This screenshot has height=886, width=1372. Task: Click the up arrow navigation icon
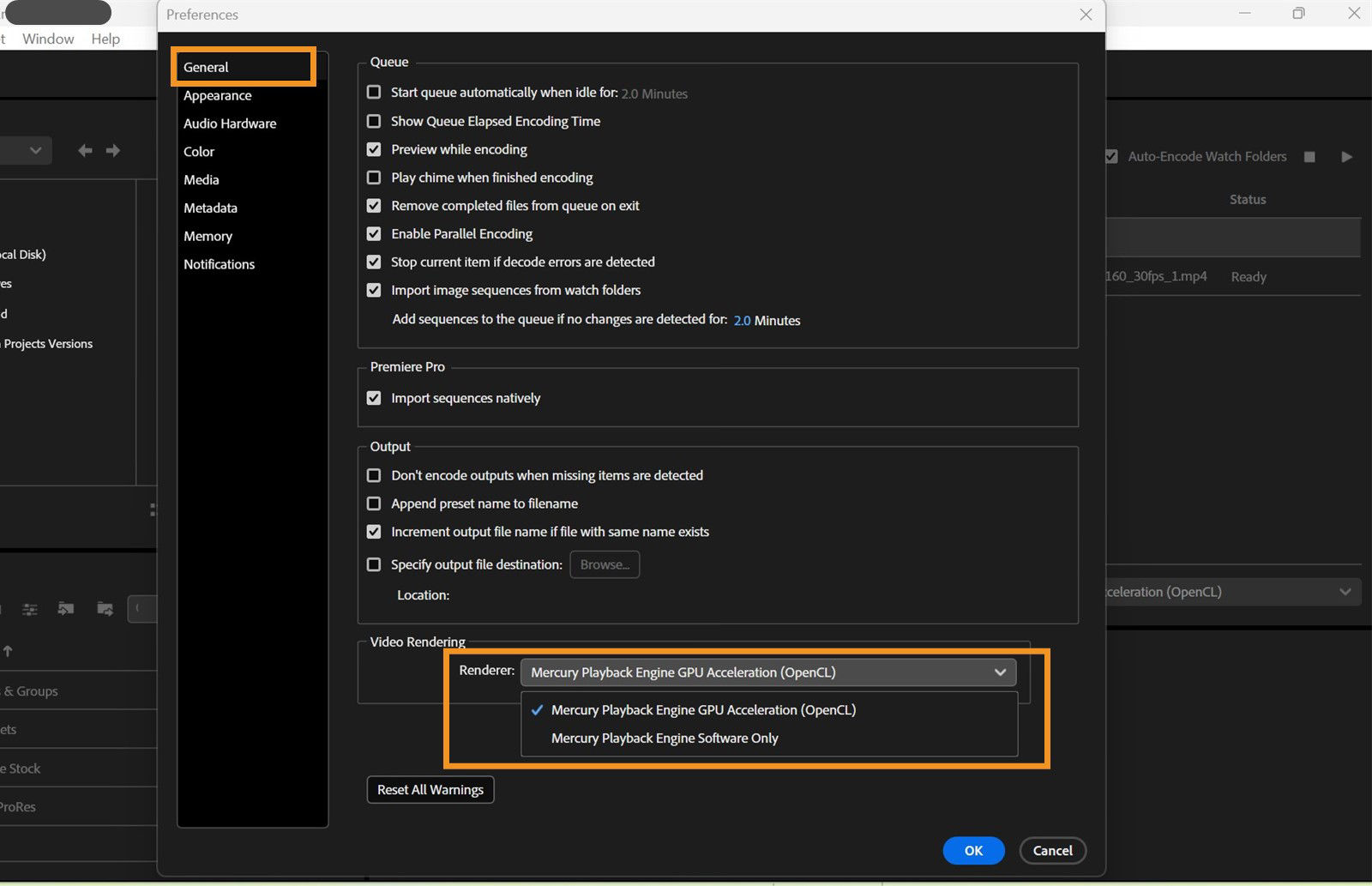(x=9, y=651)
